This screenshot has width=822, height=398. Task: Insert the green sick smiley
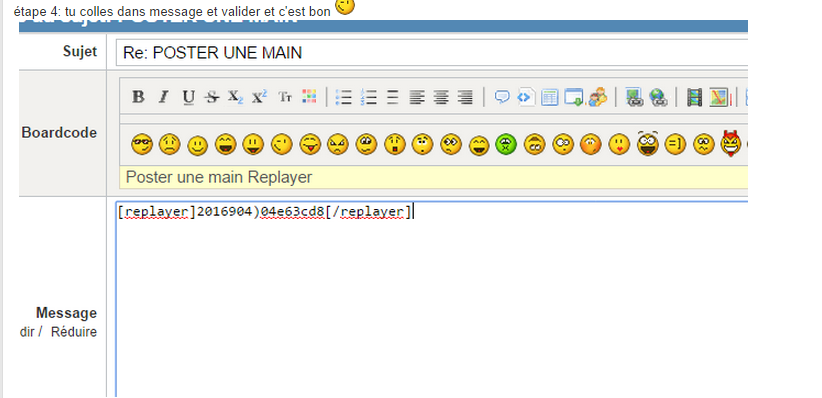[x=506, y=144]
